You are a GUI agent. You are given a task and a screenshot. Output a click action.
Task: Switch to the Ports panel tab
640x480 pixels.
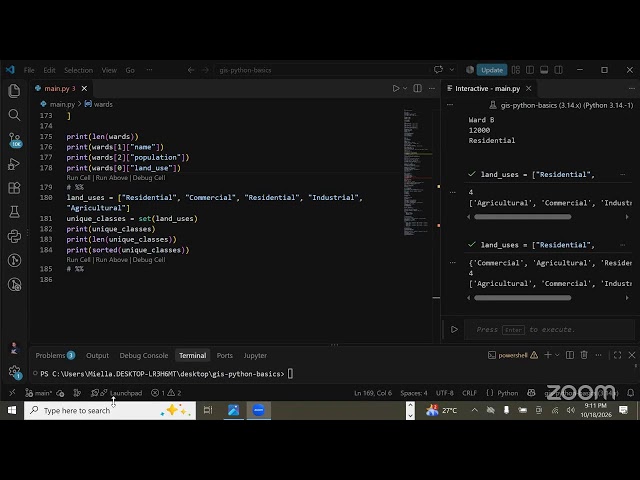[x=224, y=356]
